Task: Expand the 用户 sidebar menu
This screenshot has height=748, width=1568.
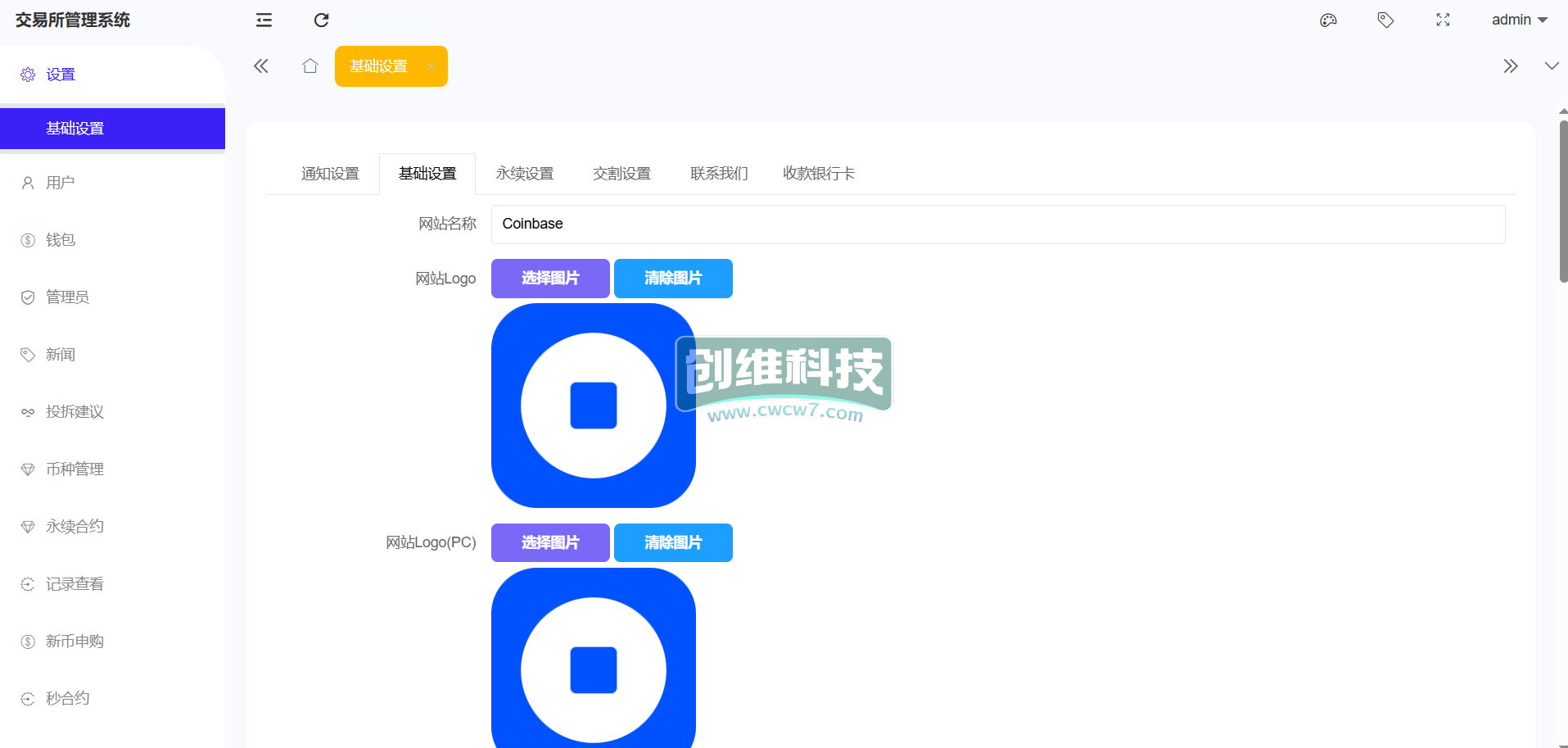Action: coord(60,183)
